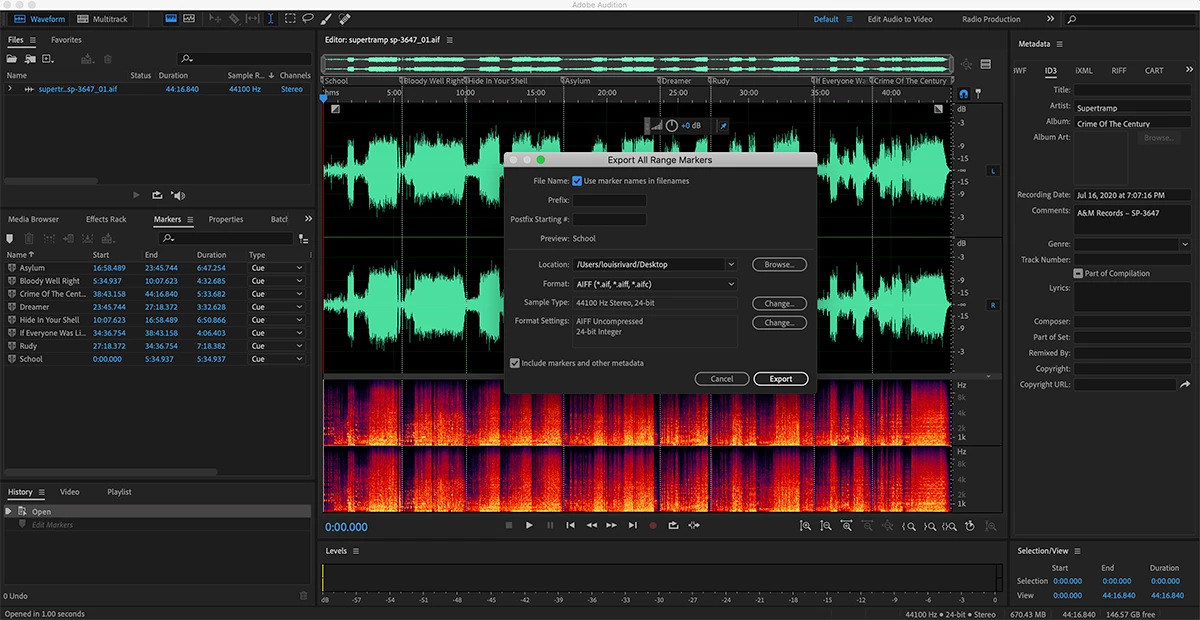Click the New File icon in Files panel

tap(48, 59)
